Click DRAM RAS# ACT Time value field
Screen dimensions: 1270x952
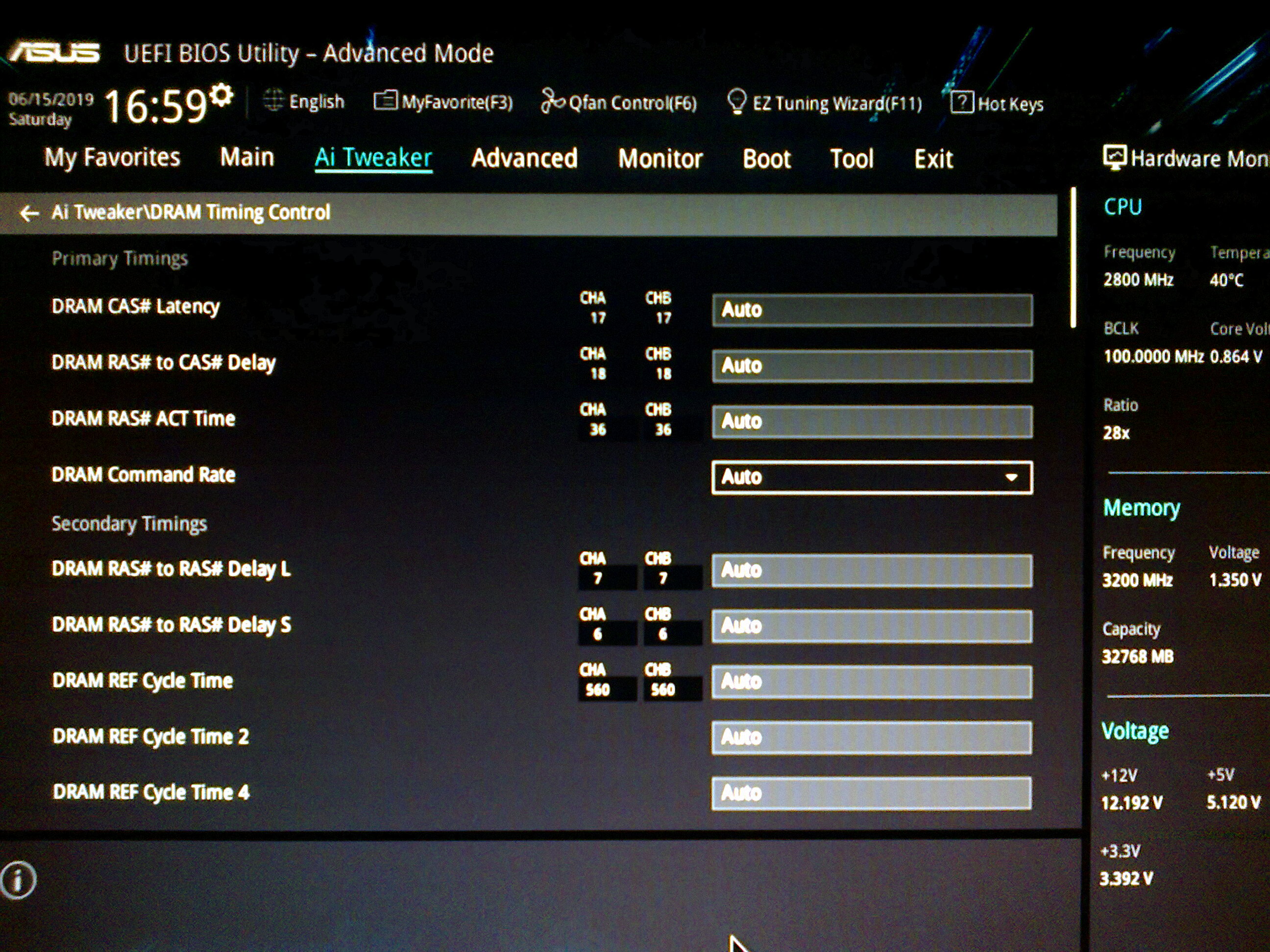(x=872, y=422)
